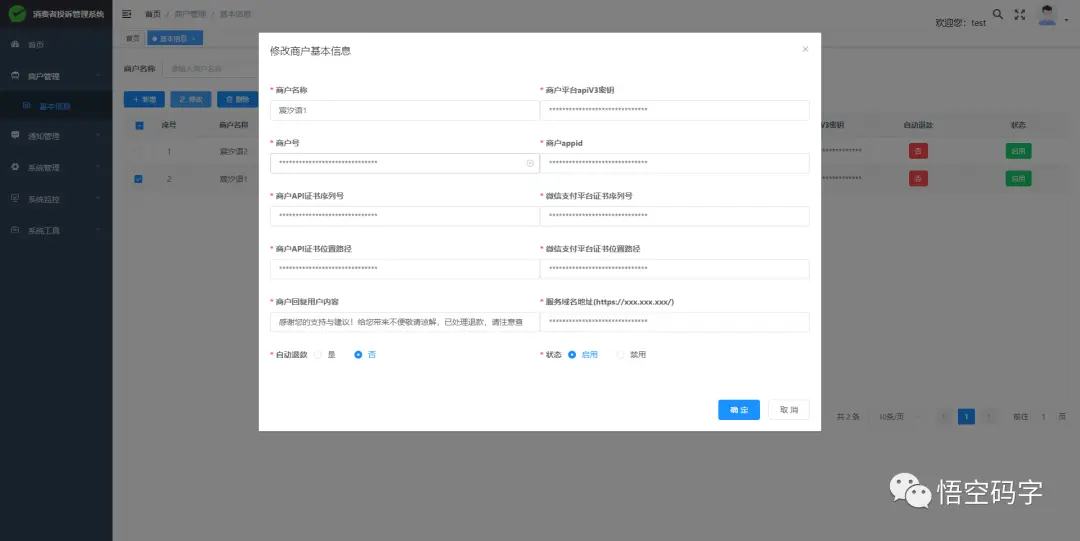
Task: Uncheck the row 2 checkbox in table
Action: tap(139, 179)
